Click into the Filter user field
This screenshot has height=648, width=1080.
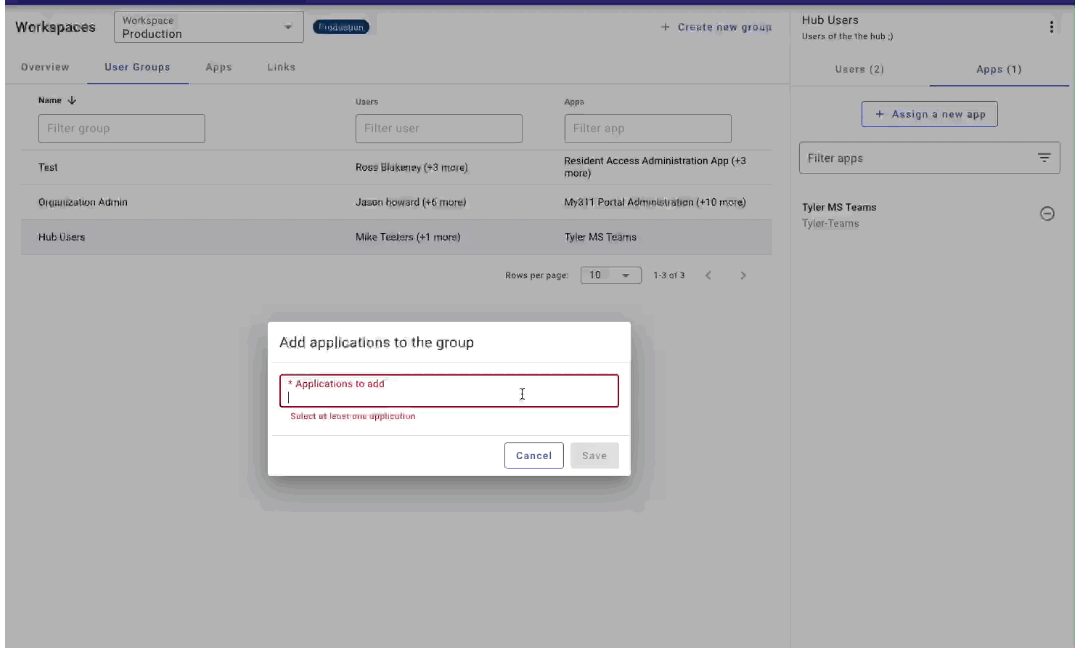coord(439,128)
